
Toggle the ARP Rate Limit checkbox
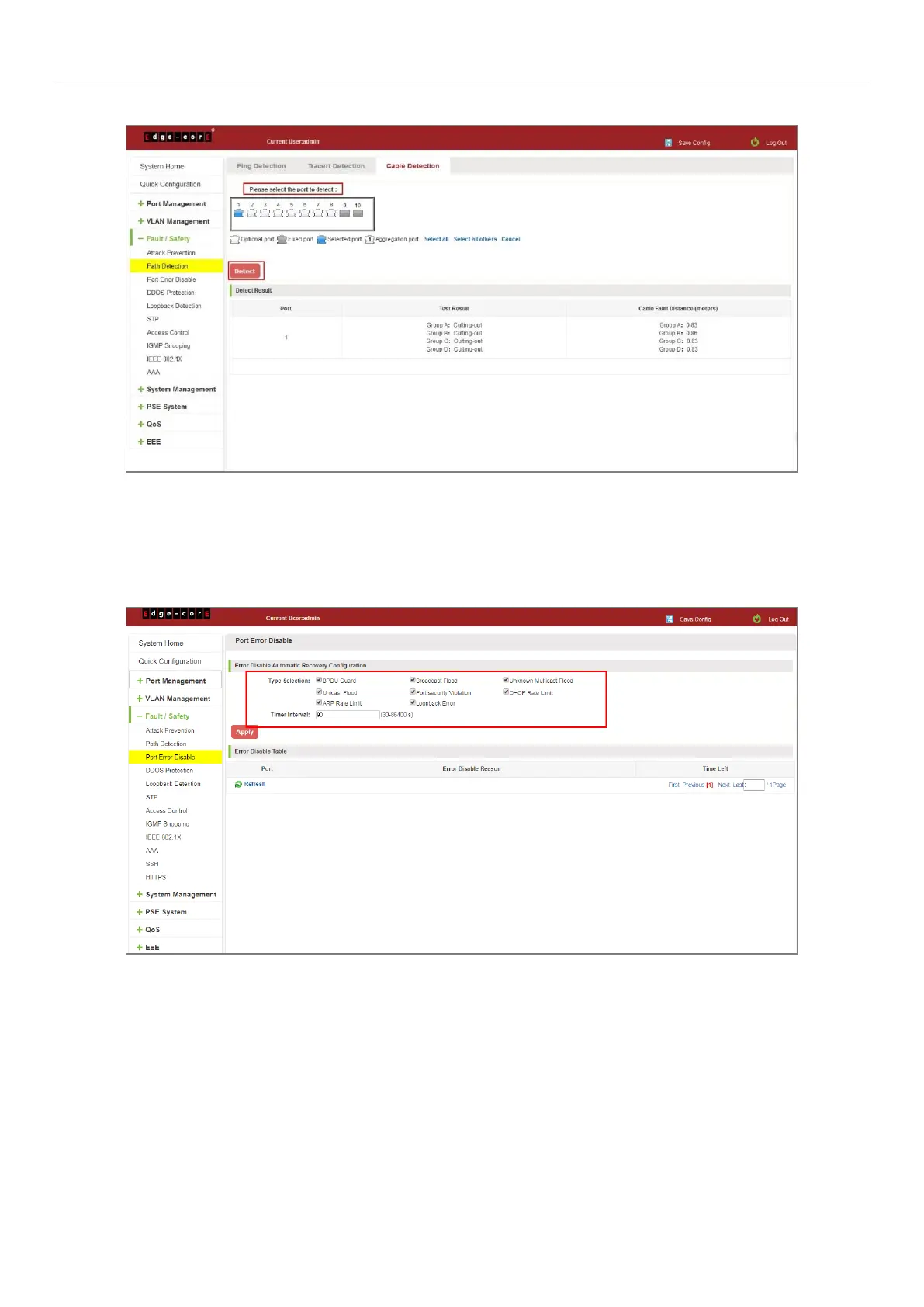click(319, 702)
